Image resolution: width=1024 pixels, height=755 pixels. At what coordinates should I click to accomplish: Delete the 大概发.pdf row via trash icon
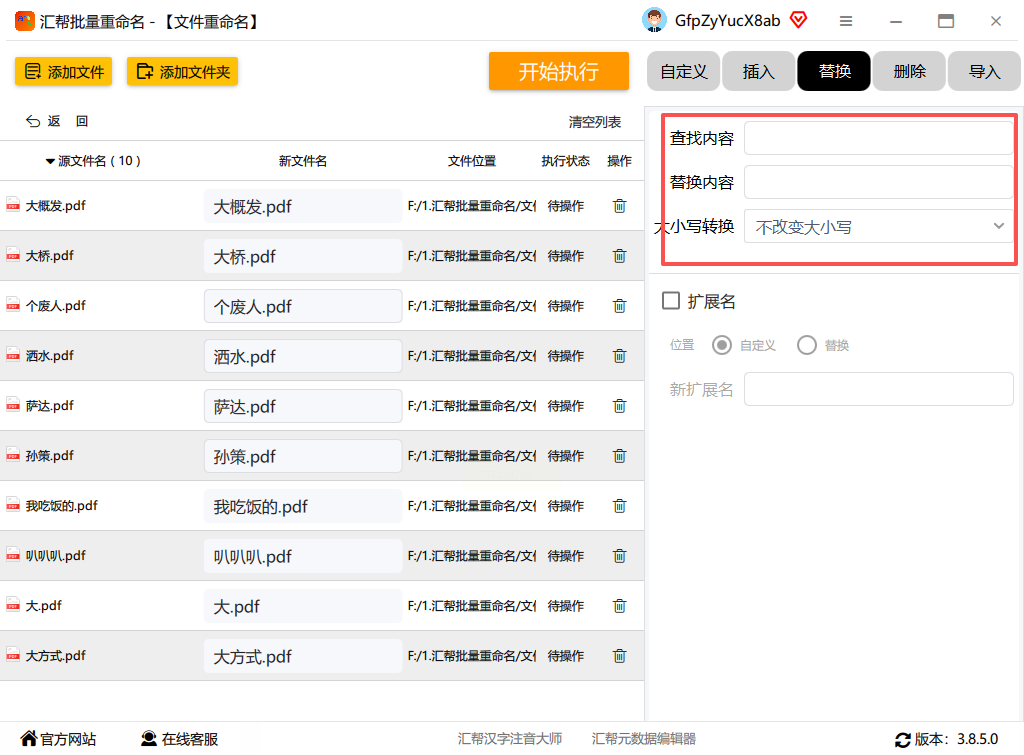tap(619, 206)
